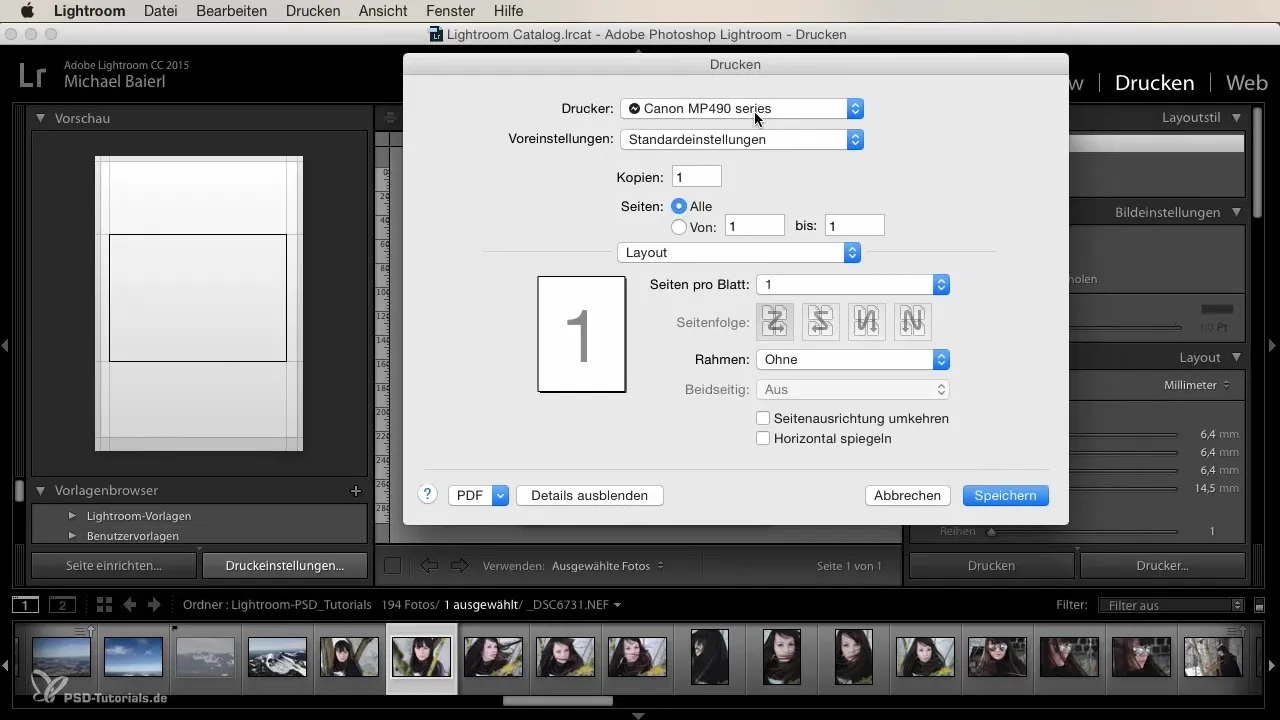The image size is (1280, 720).
Task: Go to previous page arrow in toolbar
Action: (x=429, y=566)
